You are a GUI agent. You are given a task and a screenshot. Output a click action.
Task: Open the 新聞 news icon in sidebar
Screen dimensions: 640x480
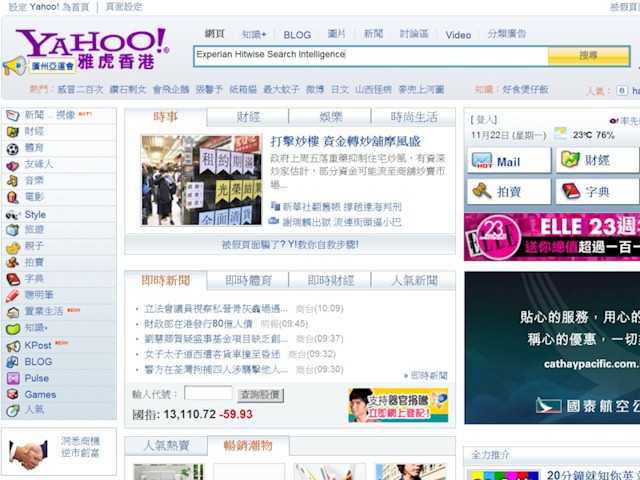pos(13,116)
